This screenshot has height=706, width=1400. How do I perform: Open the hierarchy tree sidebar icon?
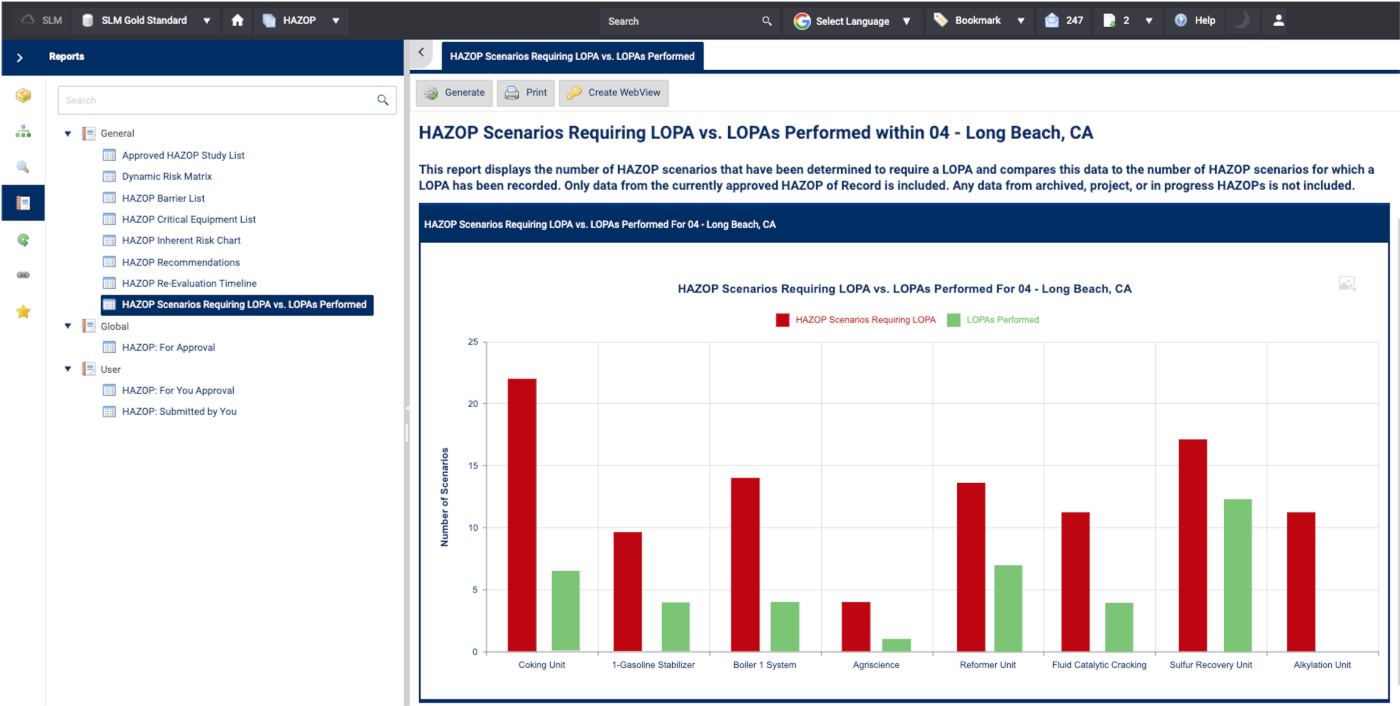tap(23, 131)
